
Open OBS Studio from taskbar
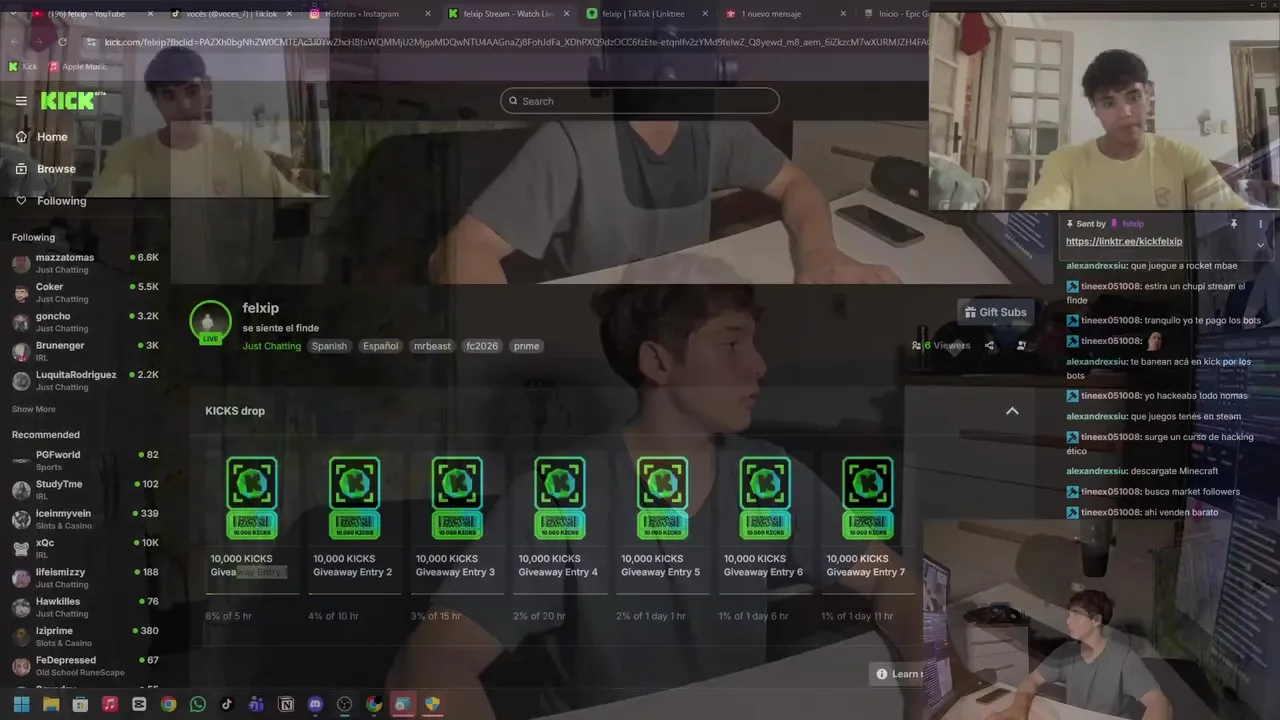pos(345,704)
